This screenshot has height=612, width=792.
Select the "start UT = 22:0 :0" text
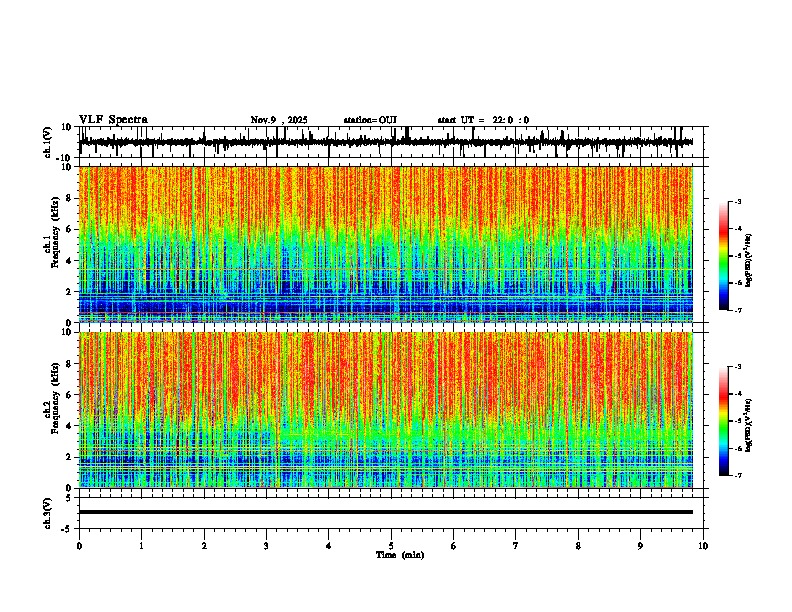[483, 120]
